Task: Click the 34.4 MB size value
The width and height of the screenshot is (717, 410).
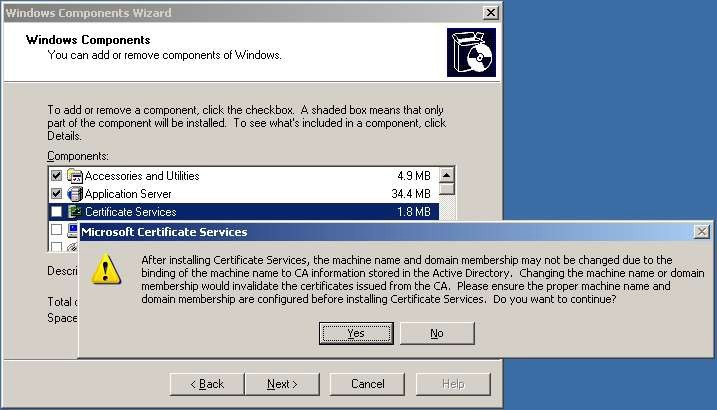Action: click(x=411, y=194)
